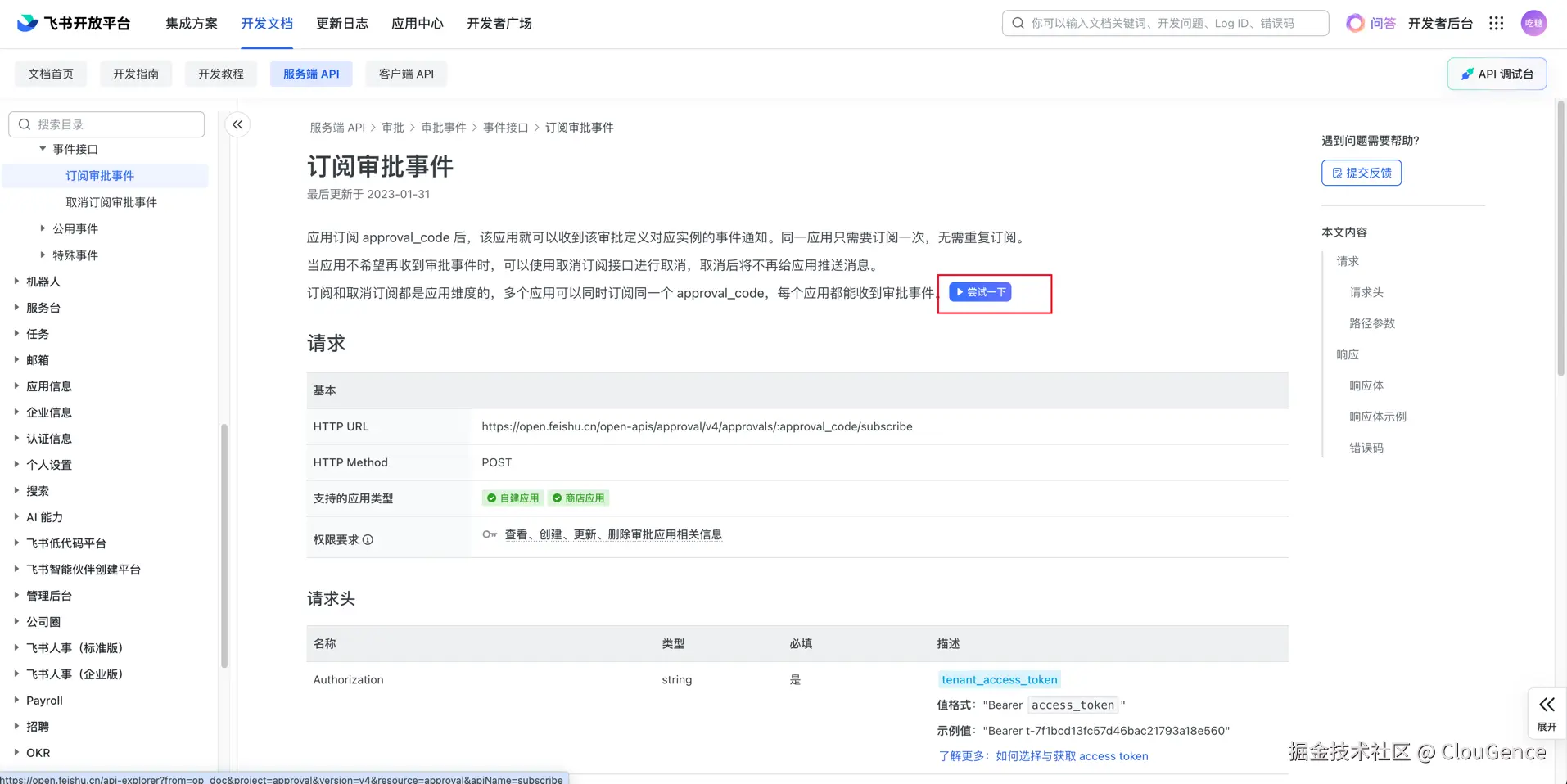Open the 应用中心 top menu

(x=418, y=23)
